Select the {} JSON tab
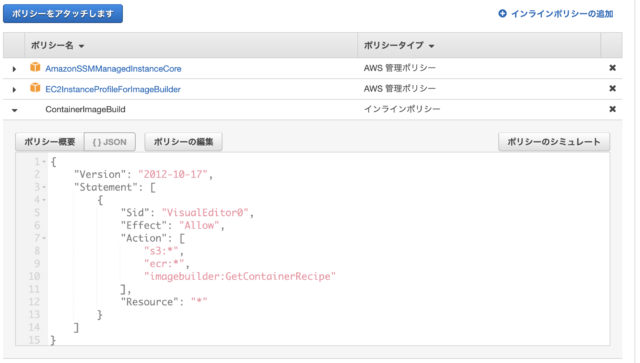 tap(109, 142)
